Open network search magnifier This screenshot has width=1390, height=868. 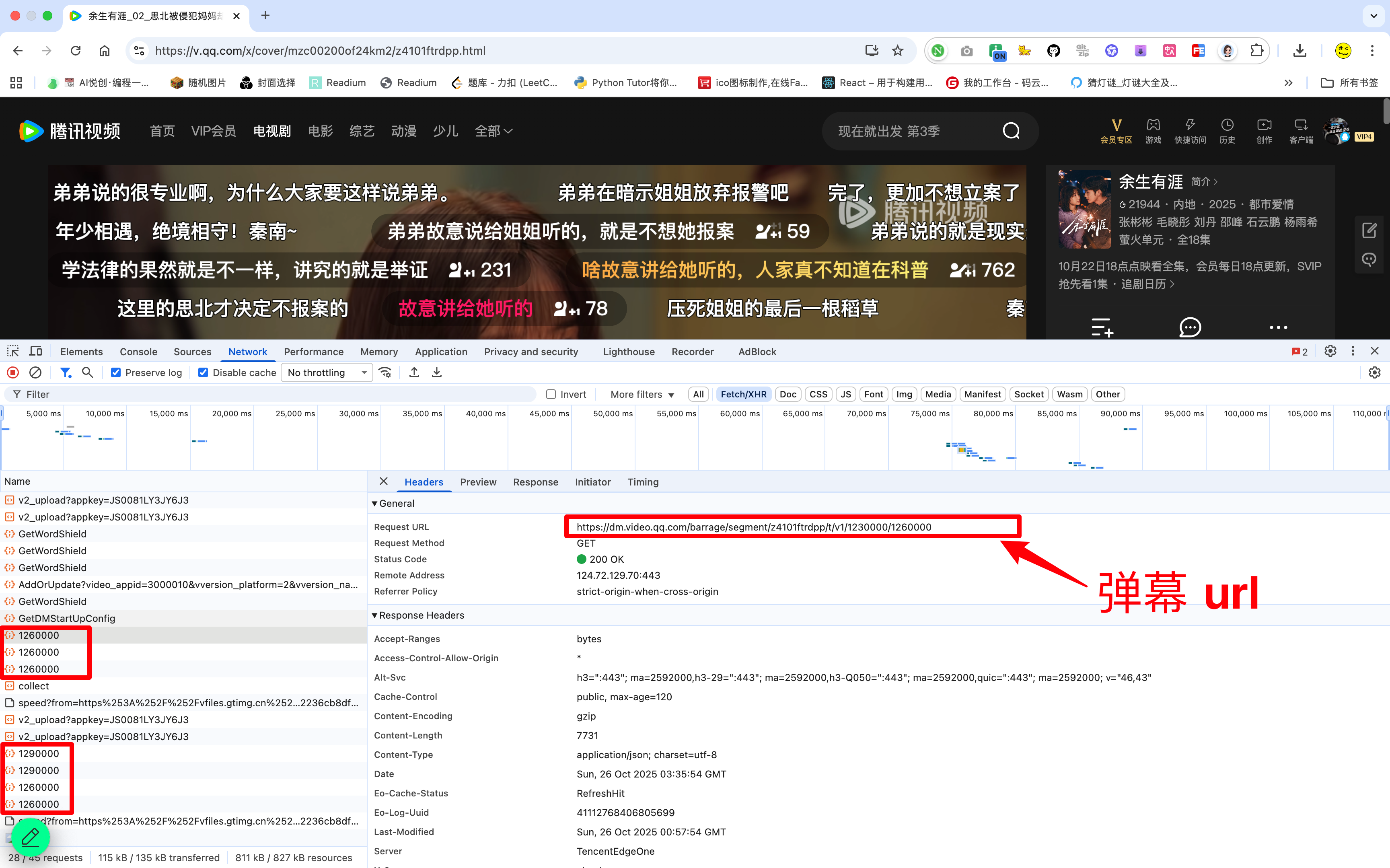point(87,372)
